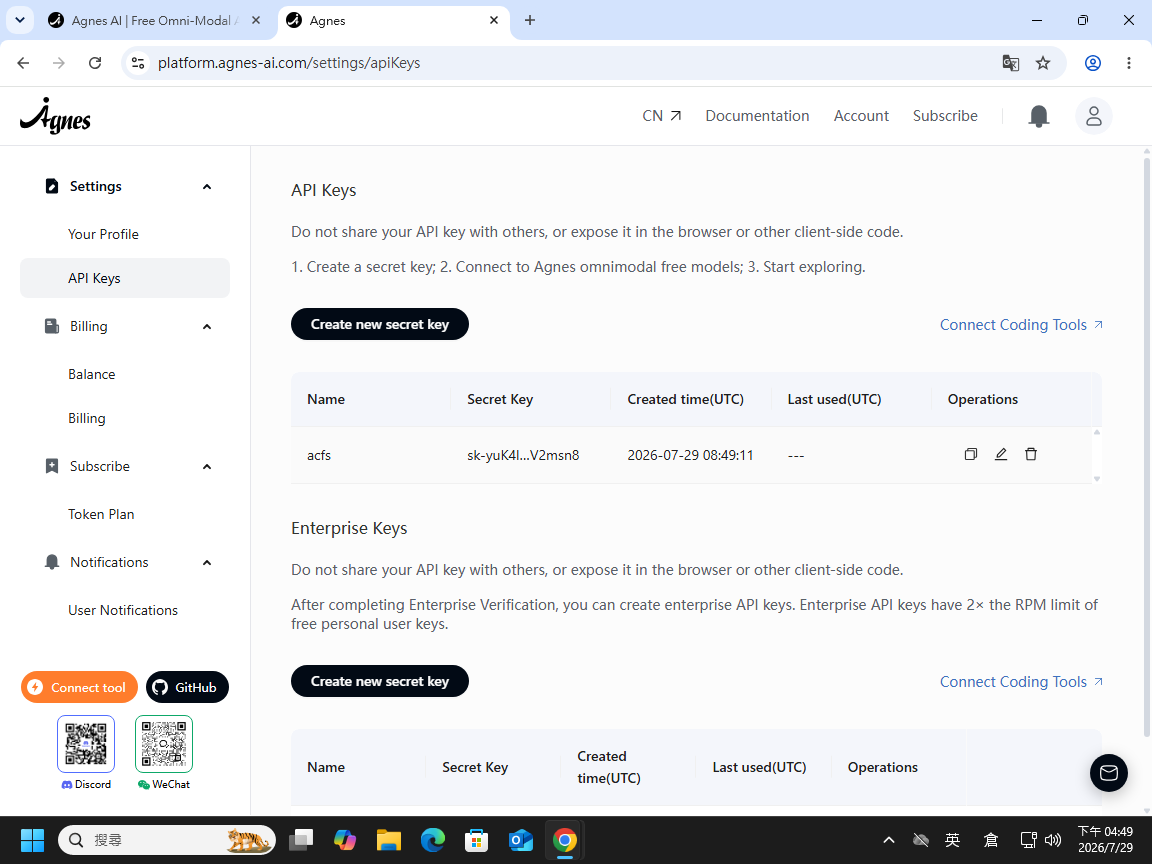
Task: Open the user avatar menu
Action: pyautogui.click(x=1093, y=116)
